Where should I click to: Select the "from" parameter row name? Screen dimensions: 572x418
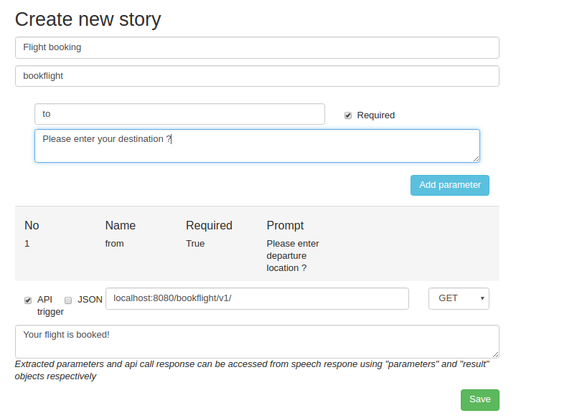click(115, 244)
